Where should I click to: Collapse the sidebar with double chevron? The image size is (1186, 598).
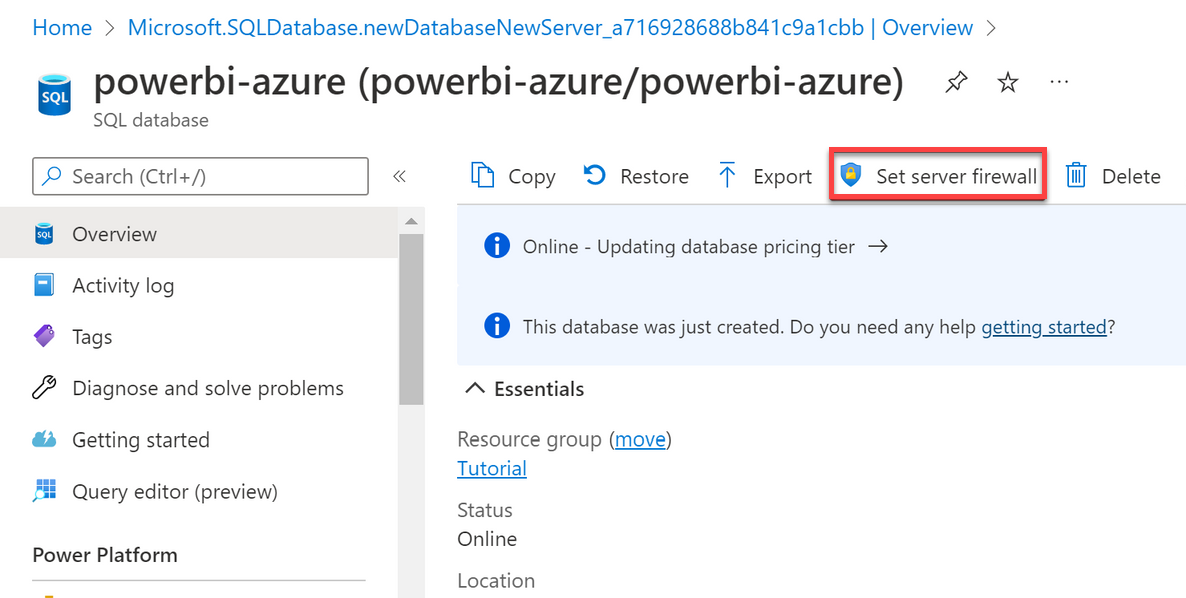(x=399, y=176)
